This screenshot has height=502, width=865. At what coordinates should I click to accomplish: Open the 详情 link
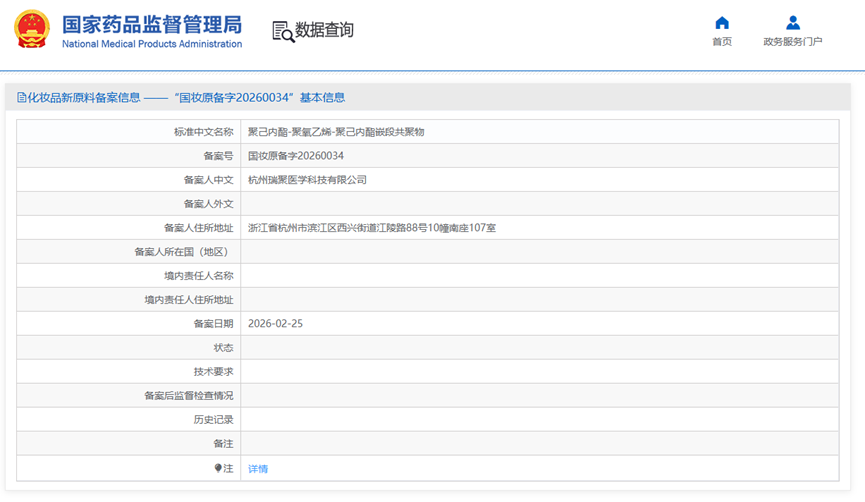(x=258, y=468)
